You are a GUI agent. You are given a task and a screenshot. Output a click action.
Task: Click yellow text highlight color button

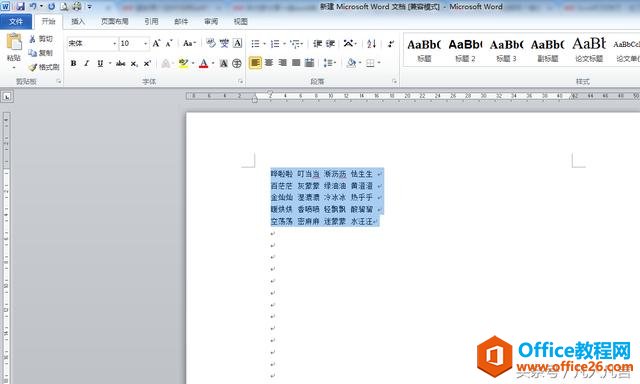[183, 63]
